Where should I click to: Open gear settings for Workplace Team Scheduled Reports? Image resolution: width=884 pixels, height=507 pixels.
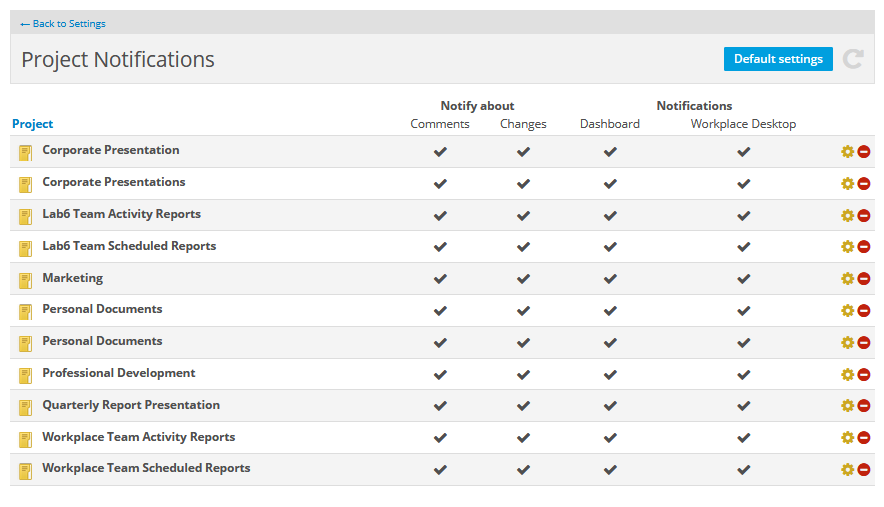847,470
